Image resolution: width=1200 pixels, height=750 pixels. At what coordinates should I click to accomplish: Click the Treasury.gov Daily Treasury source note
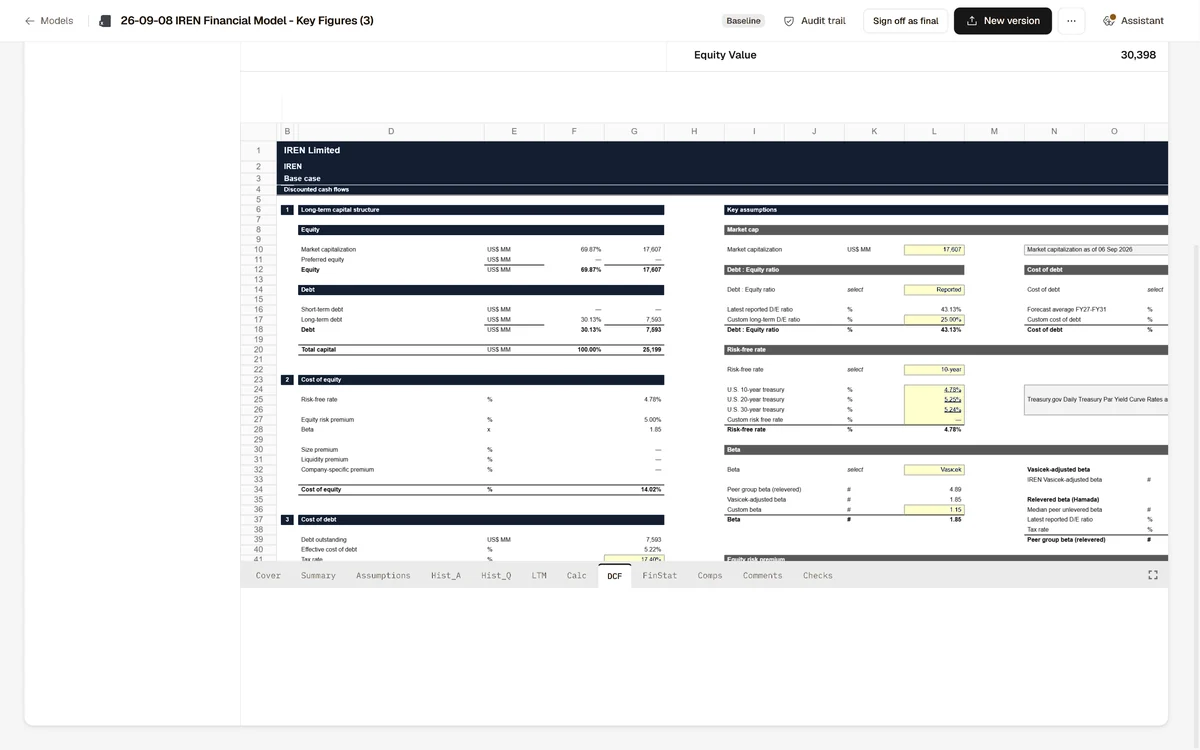point(1096,399)
